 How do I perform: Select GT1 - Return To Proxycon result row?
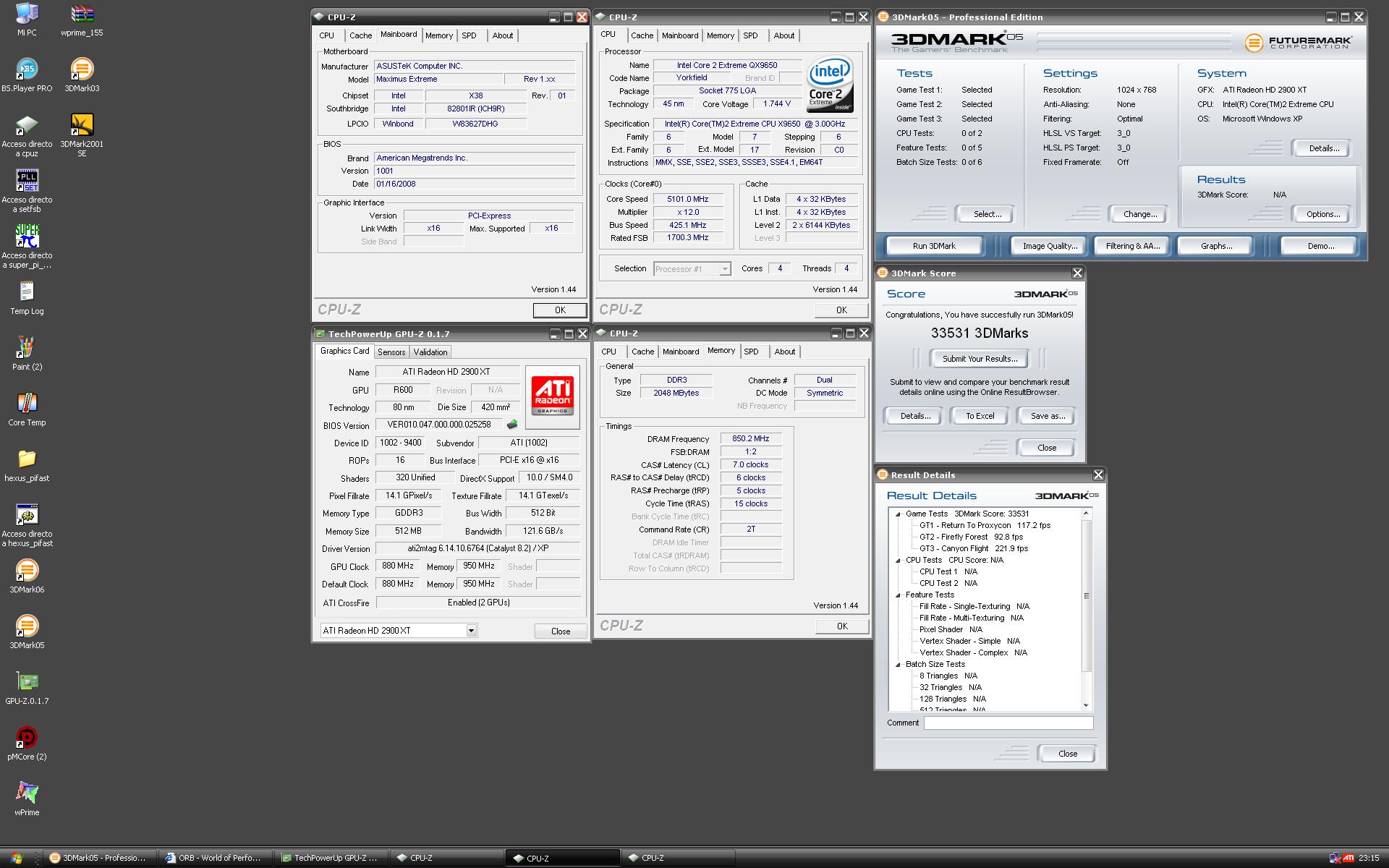(985, 526)
